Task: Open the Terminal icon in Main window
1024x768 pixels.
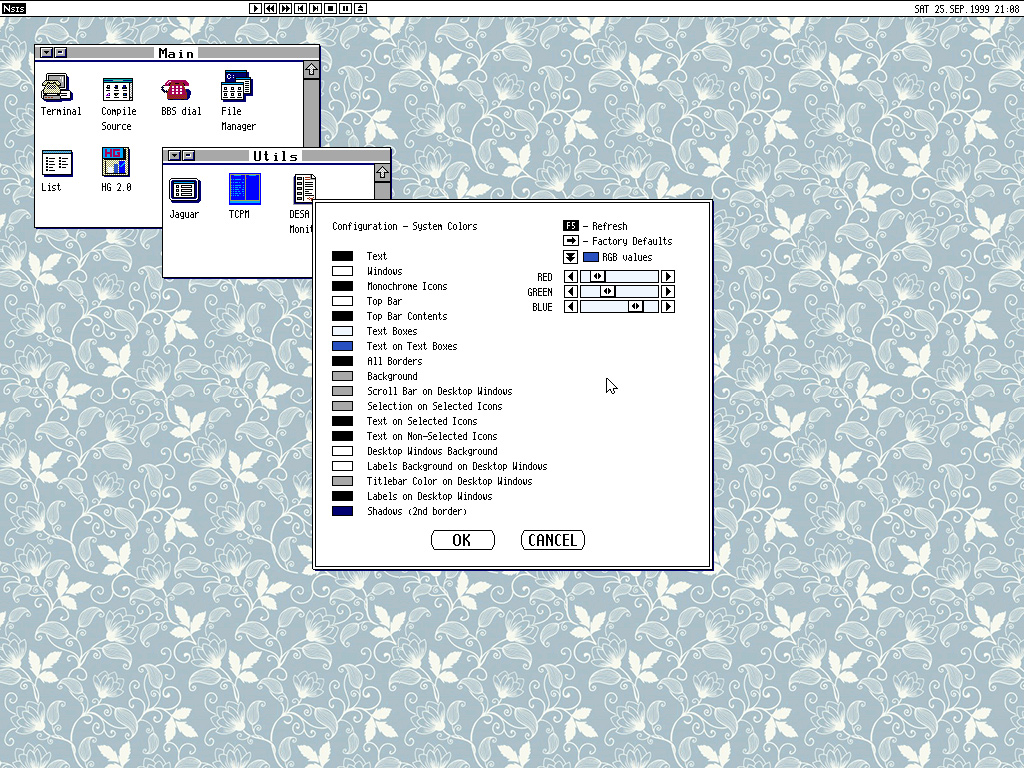Action: pyautogui.click(x=57, y=88)
